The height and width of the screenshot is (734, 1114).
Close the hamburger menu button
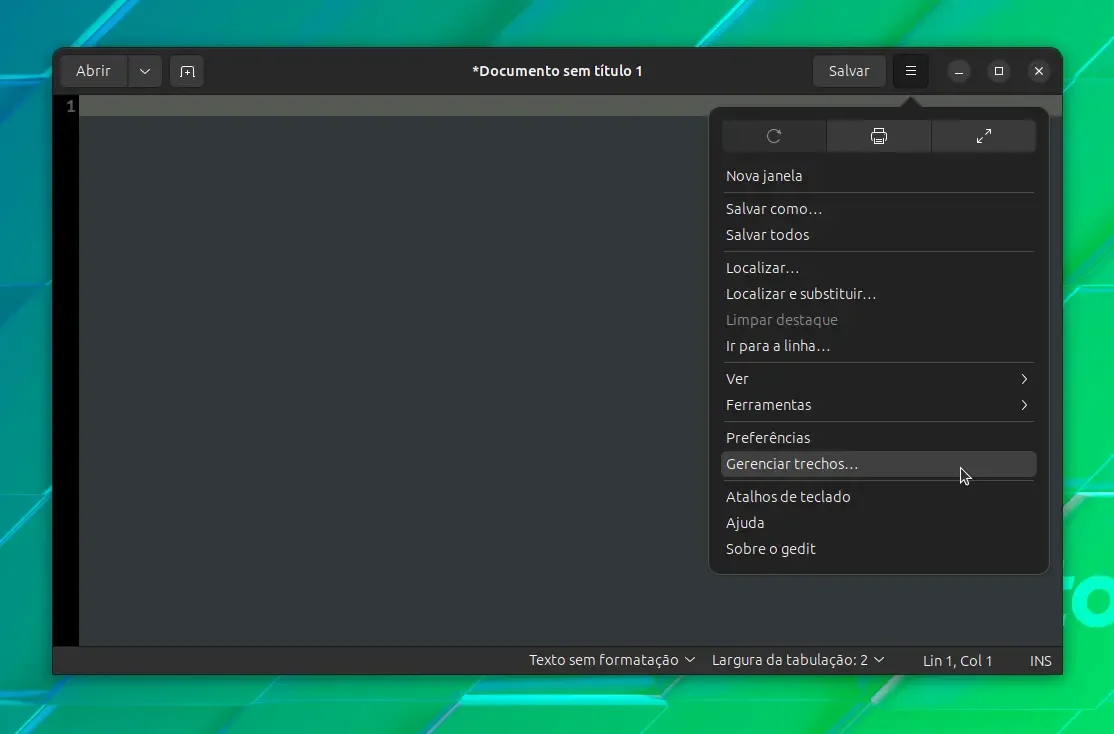tap(910, 71)
